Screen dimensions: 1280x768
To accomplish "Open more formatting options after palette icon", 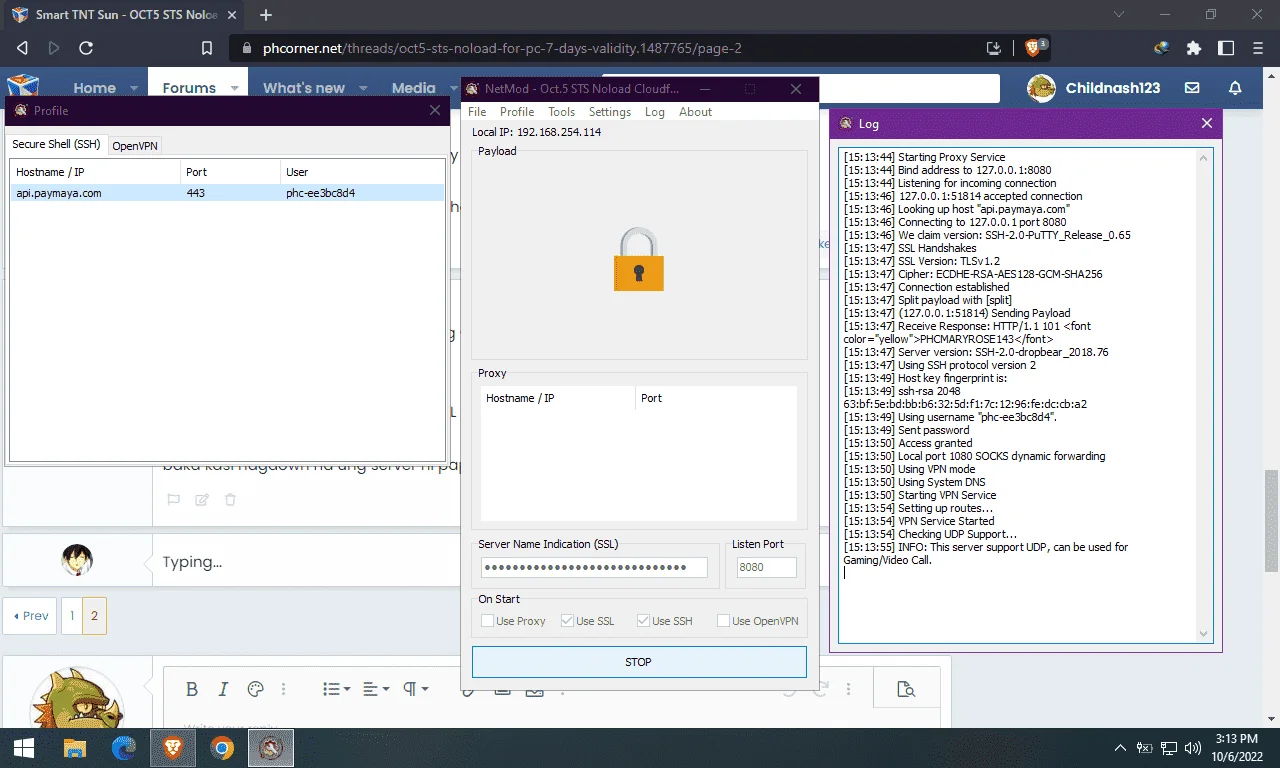I will pos(284,689).
